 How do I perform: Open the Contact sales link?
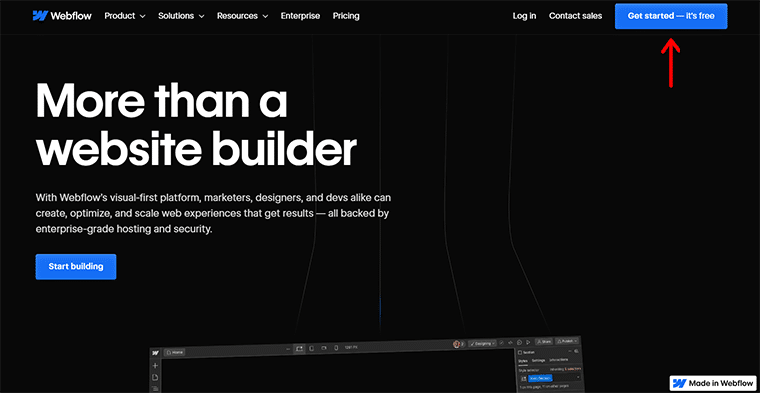(575, 16)
